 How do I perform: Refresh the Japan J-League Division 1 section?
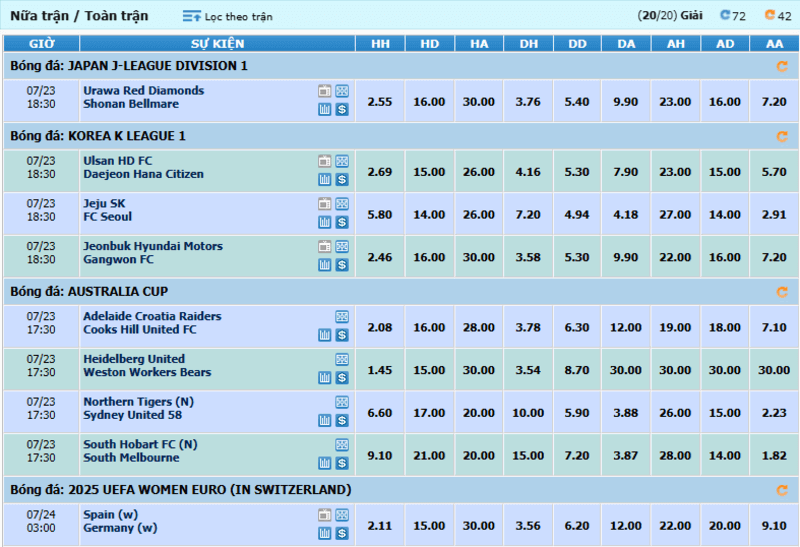[x=782, y=66]
